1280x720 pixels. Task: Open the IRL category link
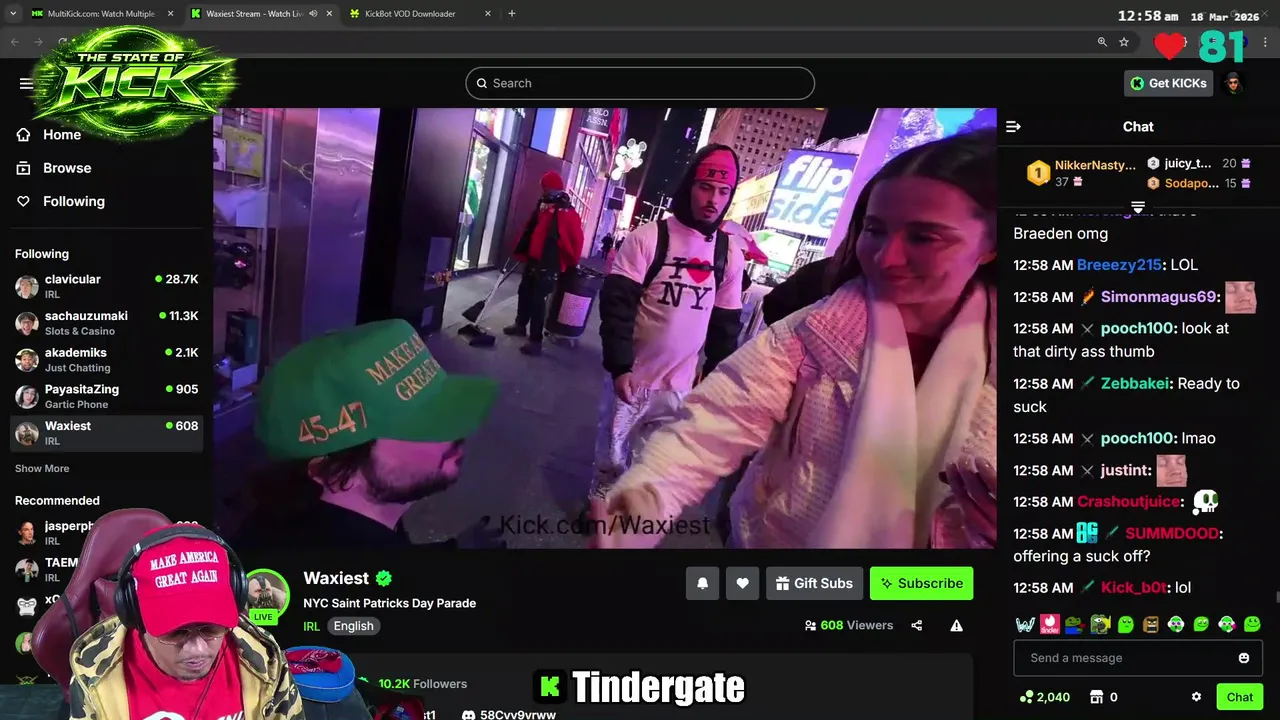pyautogui.click(x=312, y=626)
